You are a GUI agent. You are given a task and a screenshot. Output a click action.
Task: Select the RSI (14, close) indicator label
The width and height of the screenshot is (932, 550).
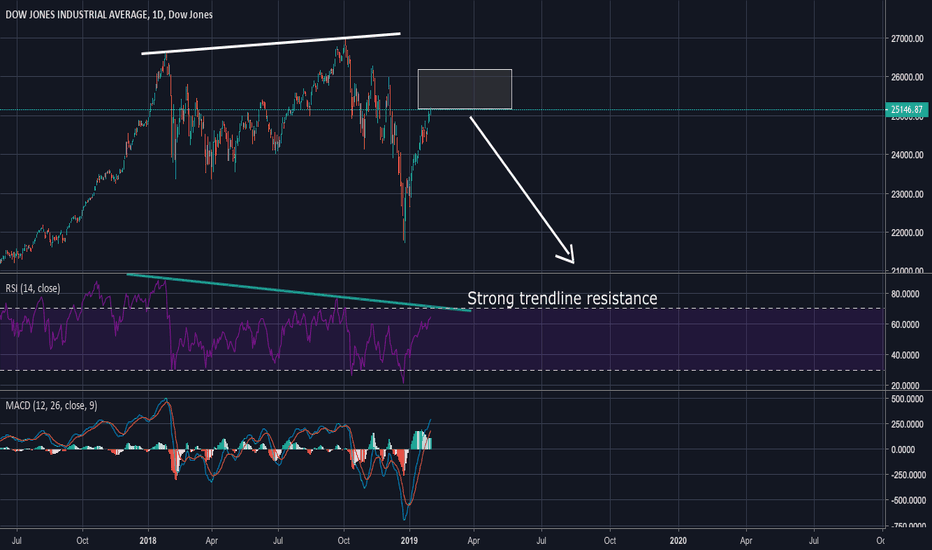[x=33, y=288]
